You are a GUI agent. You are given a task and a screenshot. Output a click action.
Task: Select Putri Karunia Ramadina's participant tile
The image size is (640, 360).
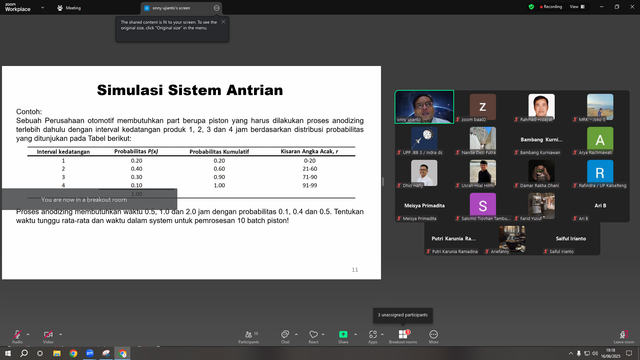coord(453,239)
